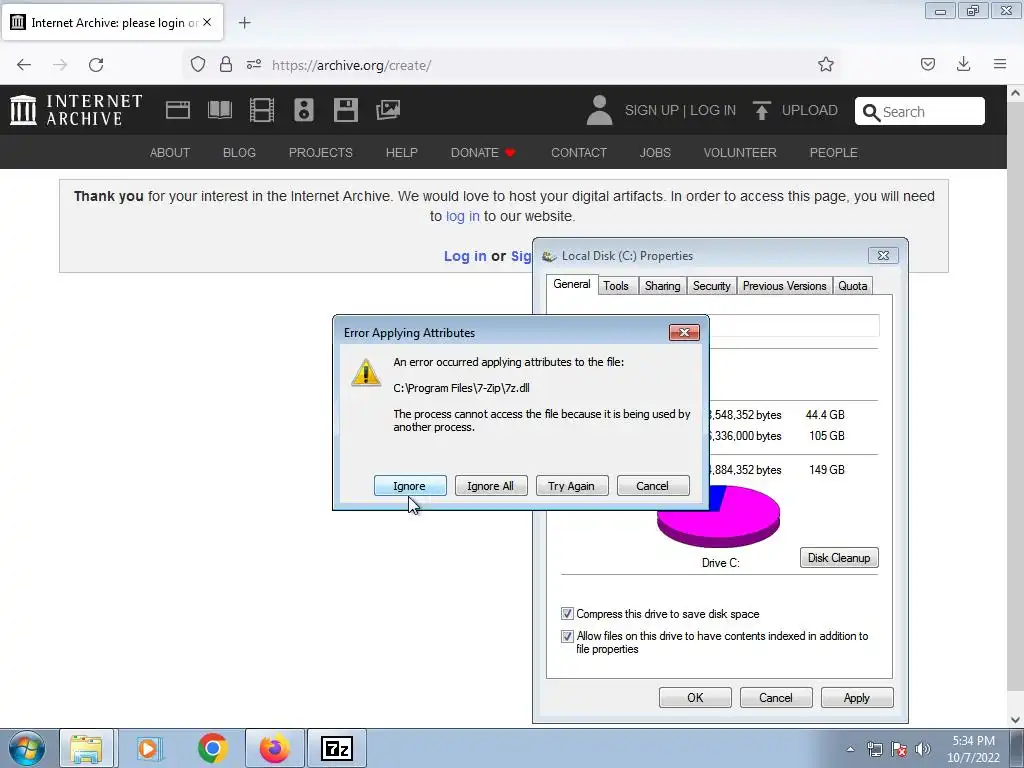
Task: Open the Windows Start menu
Action: (x=26, y=748)
